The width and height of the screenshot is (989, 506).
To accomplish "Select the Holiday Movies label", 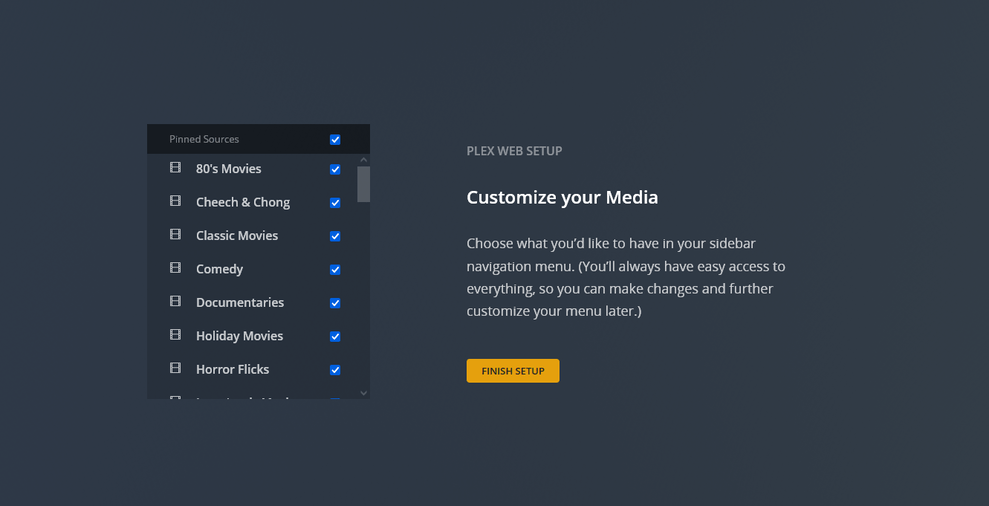I will point(239,336).
